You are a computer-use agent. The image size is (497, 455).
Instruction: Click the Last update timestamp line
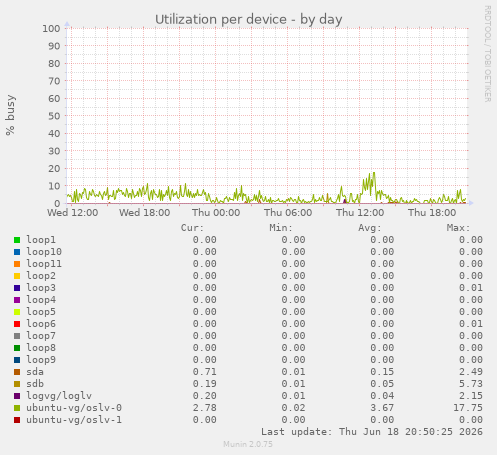372,432
